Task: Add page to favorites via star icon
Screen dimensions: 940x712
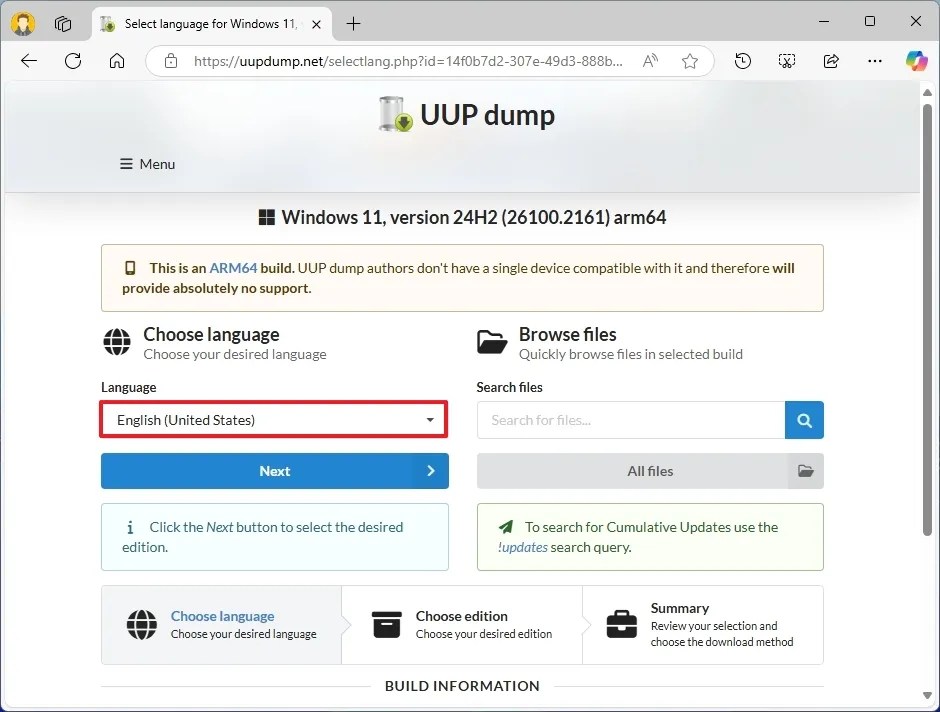Action: pos(689,60)
